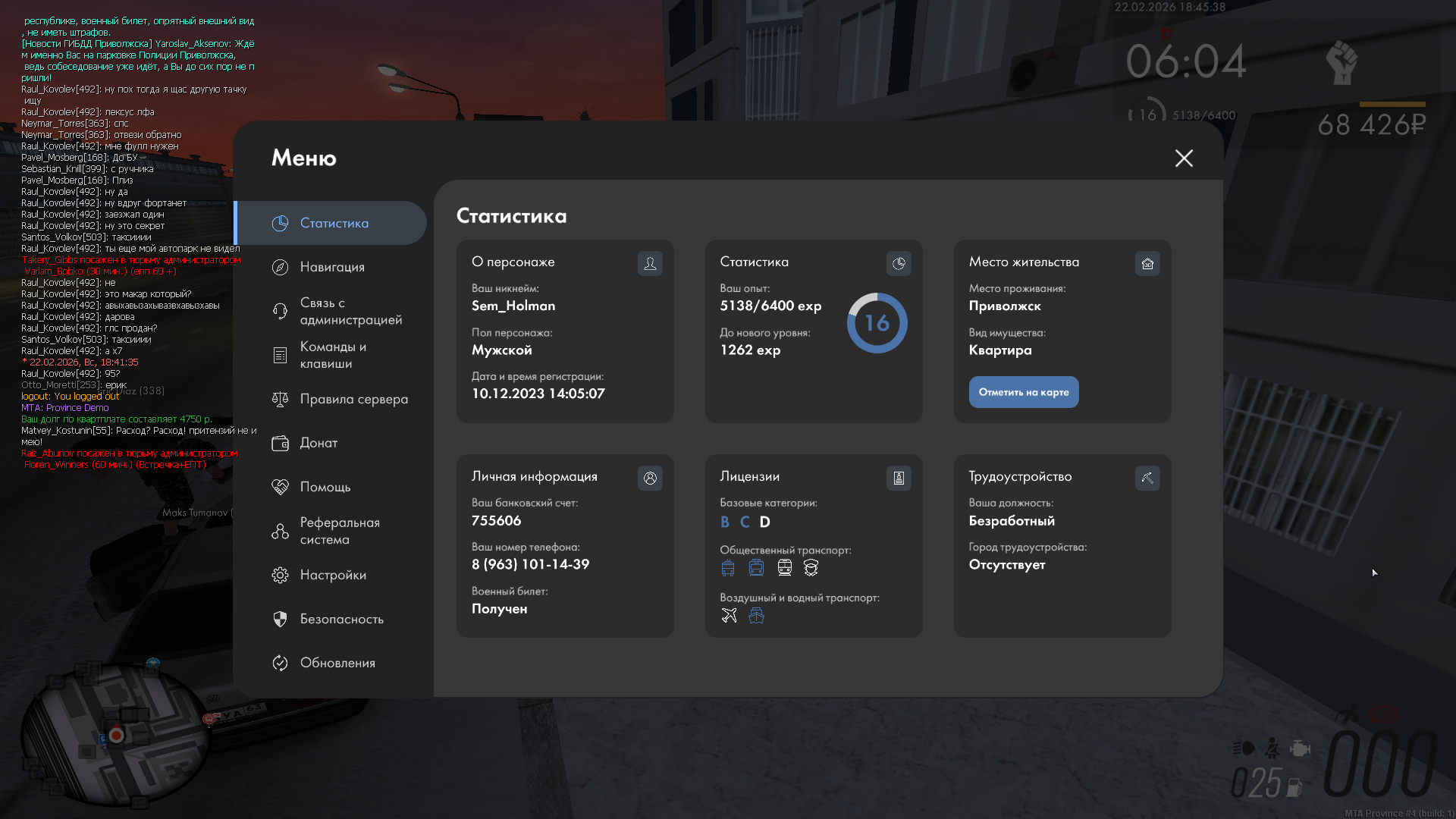Click the person icon in О персонаже card
This screenshot has width=1456, height=819.
click(x=650, y=263)
